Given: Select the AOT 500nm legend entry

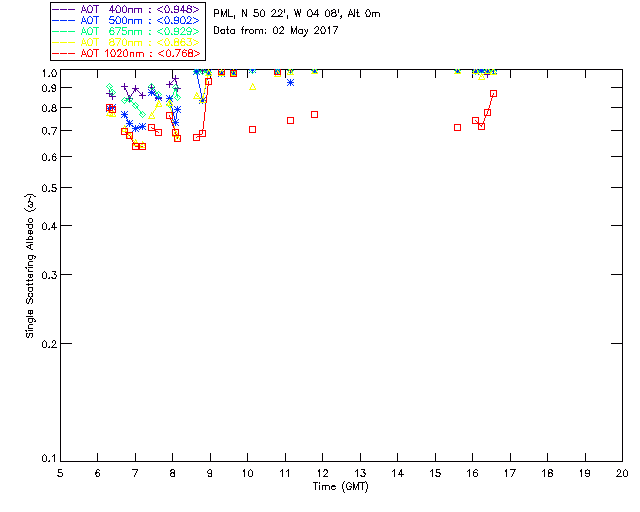Looking at the screenshot, I should (127, 20).
